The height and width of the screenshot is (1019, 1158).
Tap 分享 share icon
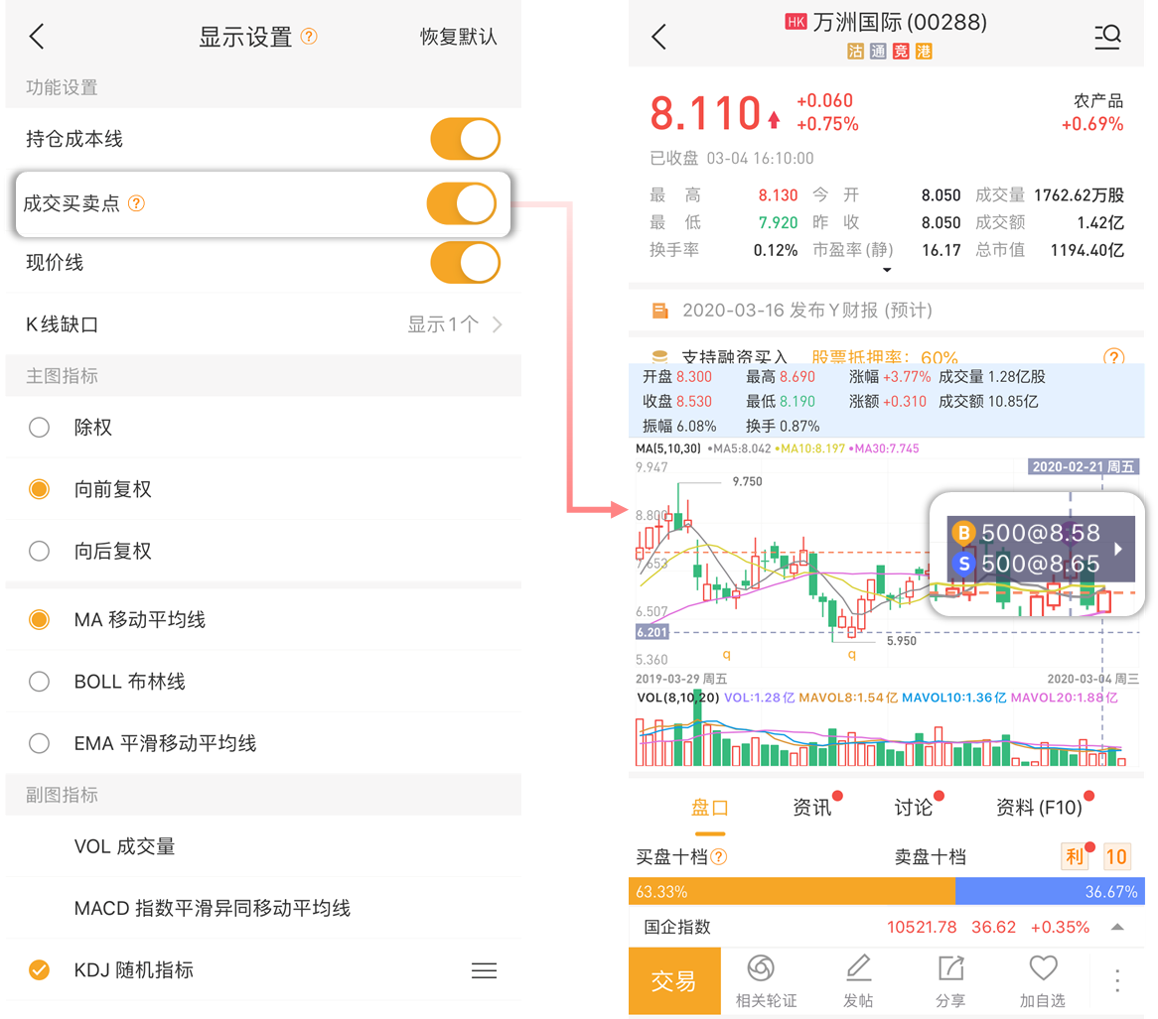(x=950, y=981)
